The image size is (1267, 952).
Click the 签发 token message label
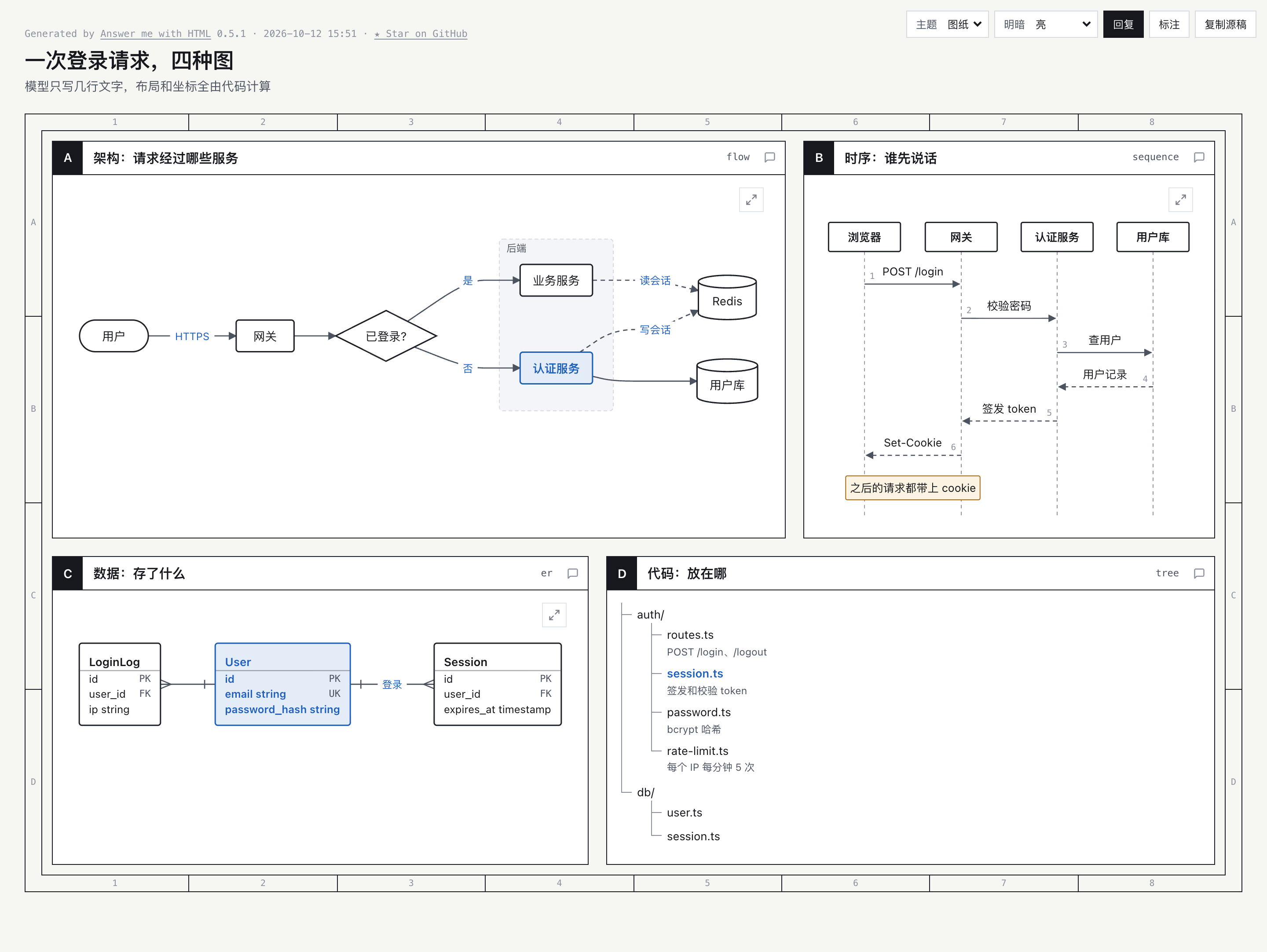[1009, 408]
